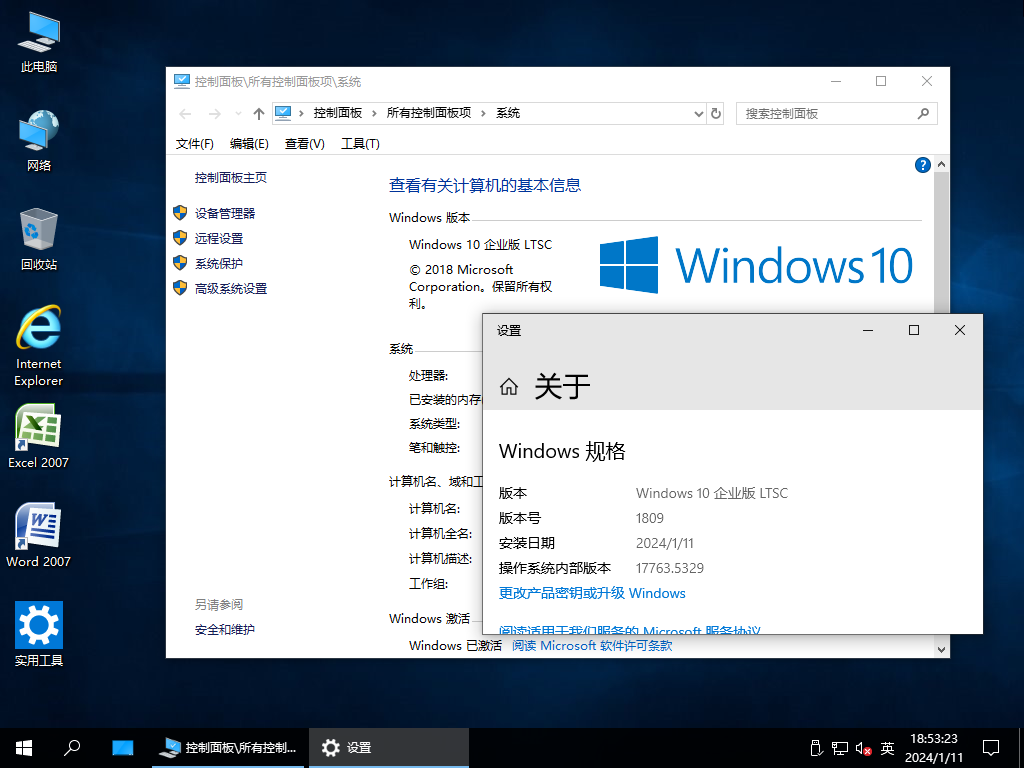1024x768 pixels.
Task: Select the 实用工具 desktop icon
Action: click(x=39, y=634)
